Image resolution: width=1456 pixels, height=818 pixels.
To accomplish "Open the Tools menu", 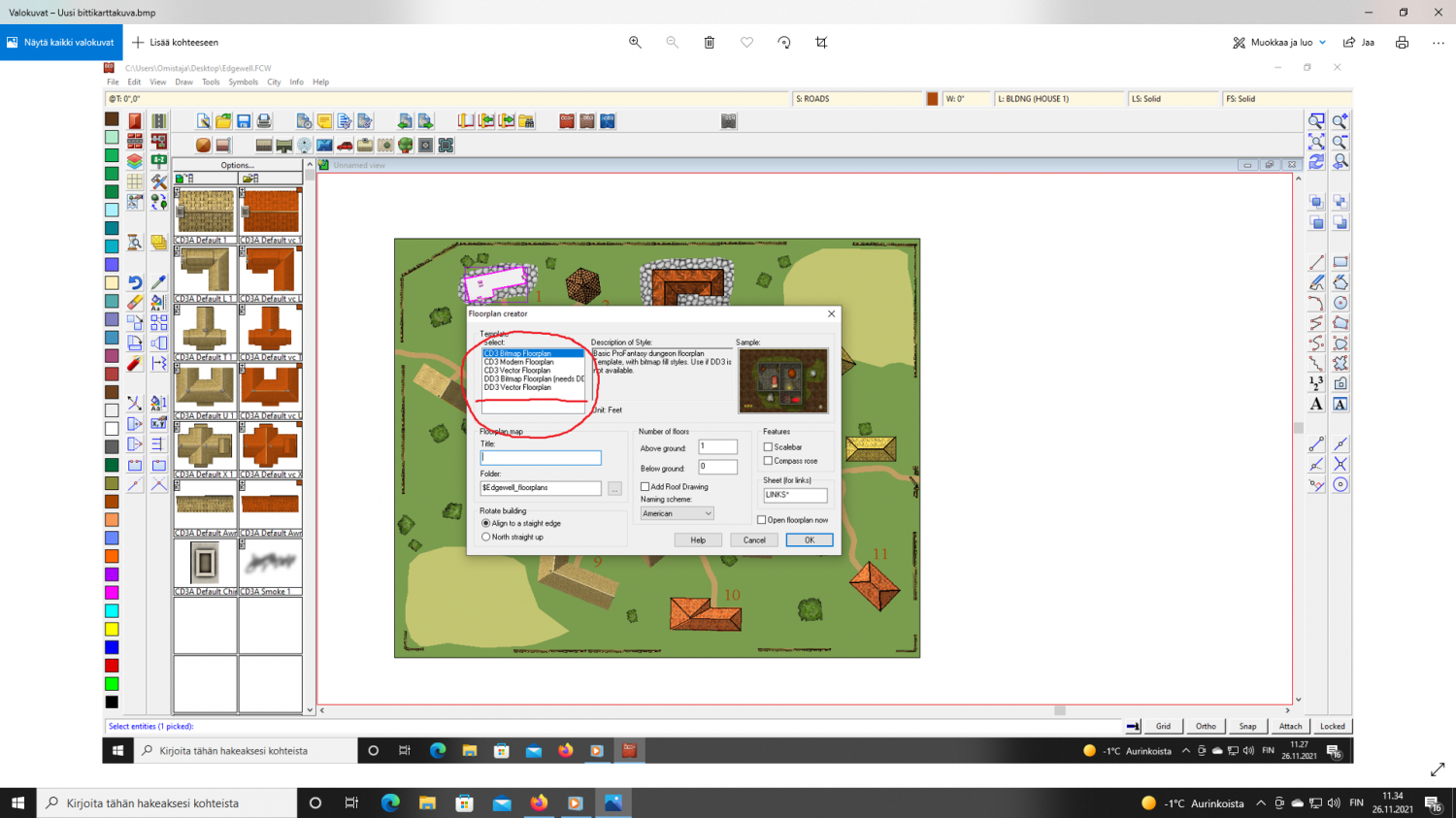I will coord(211,82).
